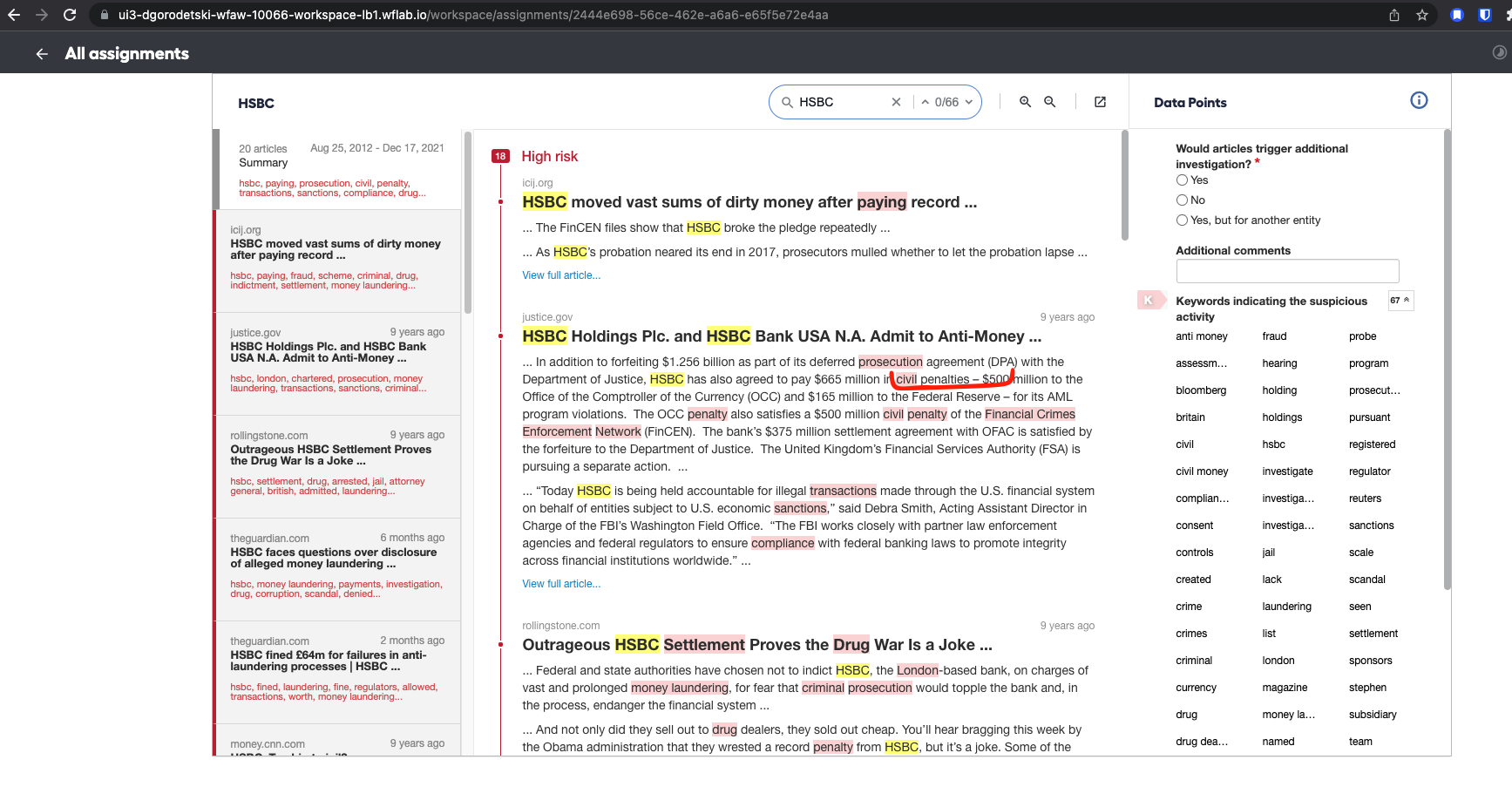Collapse the 67 keywords list

[1400, 301]
